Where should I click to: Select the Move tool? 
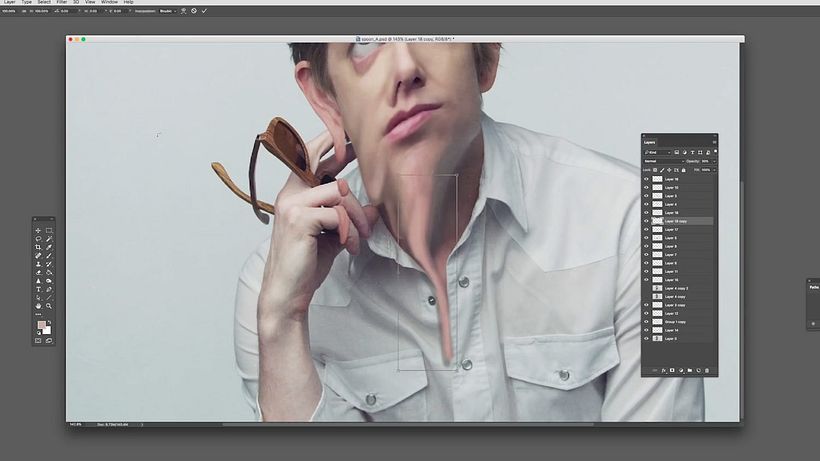point(38,230)
